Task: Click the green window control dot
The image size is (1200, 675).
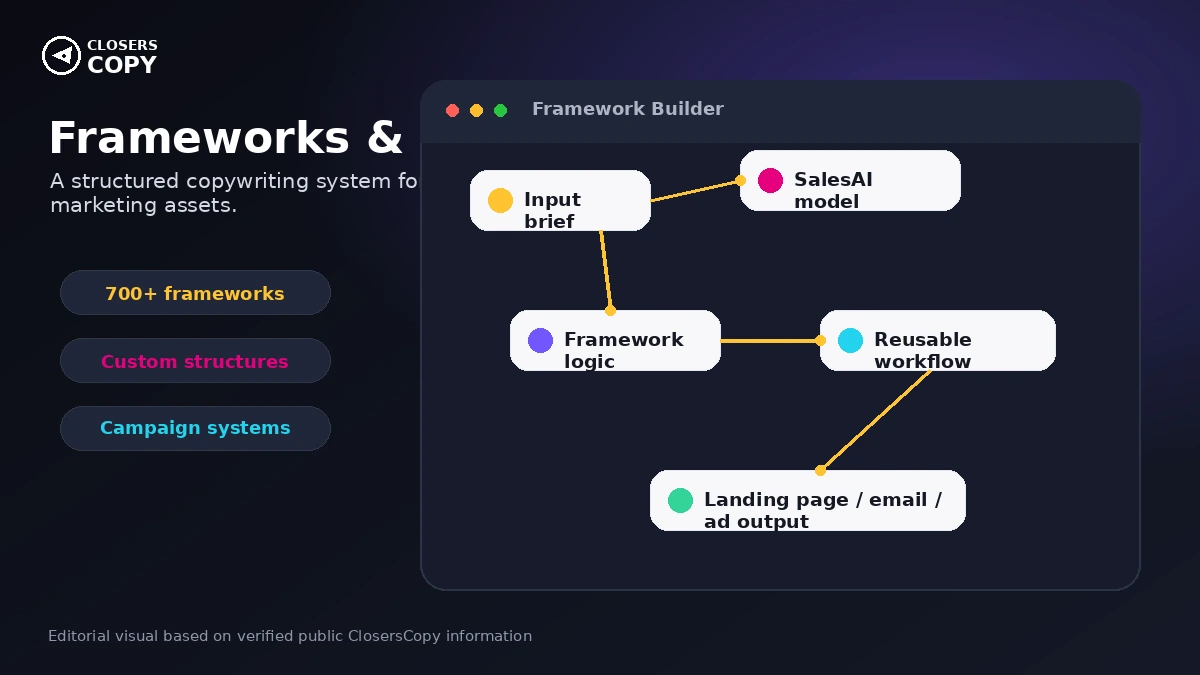Action: 500,110
